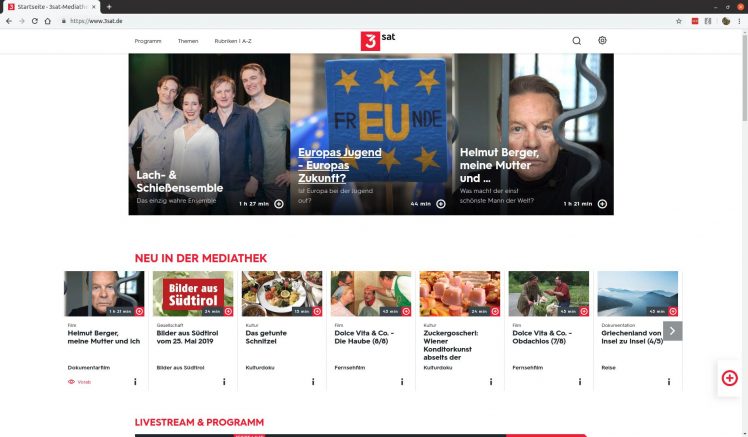
Task: Toggle bookmark on Bilder aus Südtirol thumbnail
Action: tap(228, 311)
